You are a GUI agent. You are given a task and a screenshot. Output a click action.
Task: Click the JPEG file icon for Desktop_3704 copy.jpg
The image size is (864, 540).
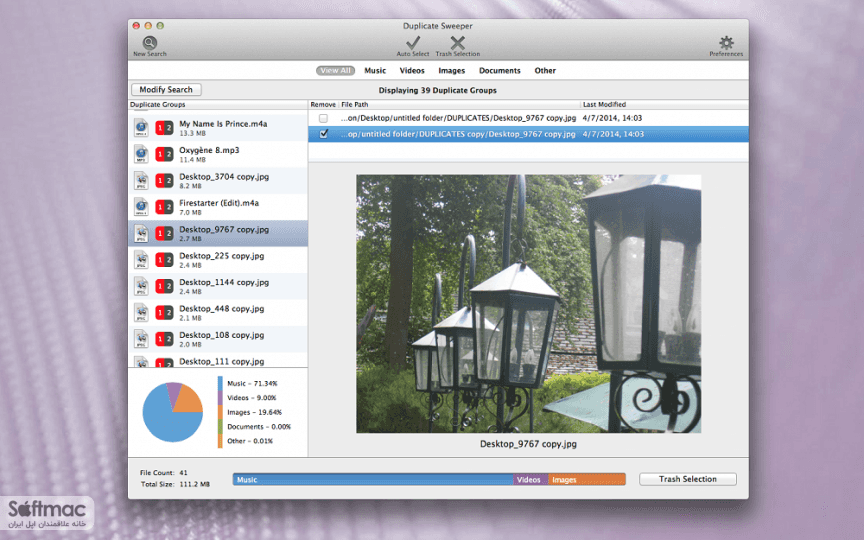point(141,181)
